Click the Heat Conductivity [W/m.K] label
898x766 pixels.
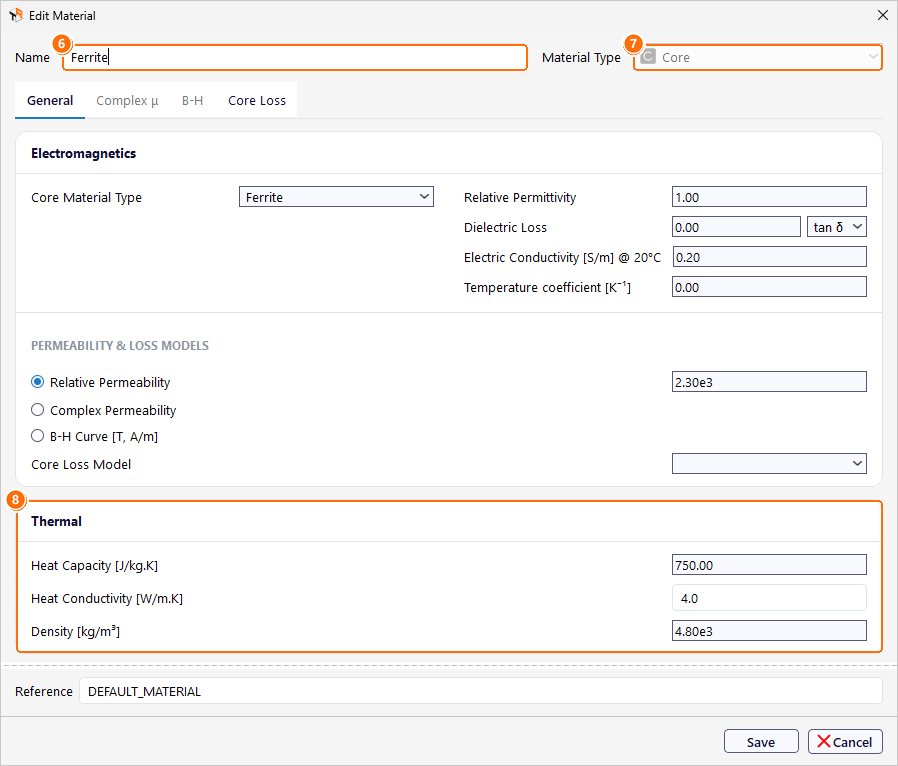tap(107, 598)
